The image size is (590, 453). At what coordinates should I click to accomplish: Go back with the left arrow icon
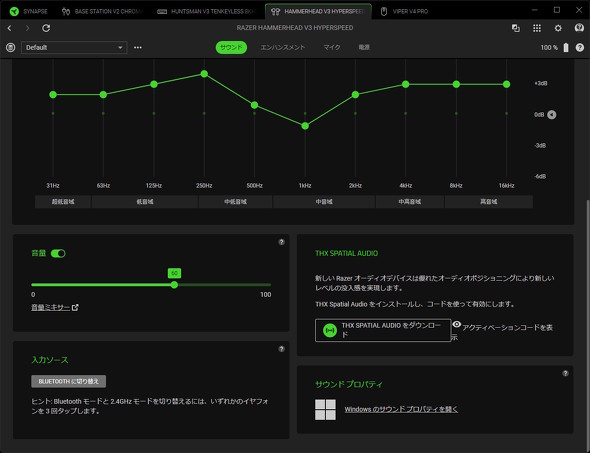pos(9,28)
